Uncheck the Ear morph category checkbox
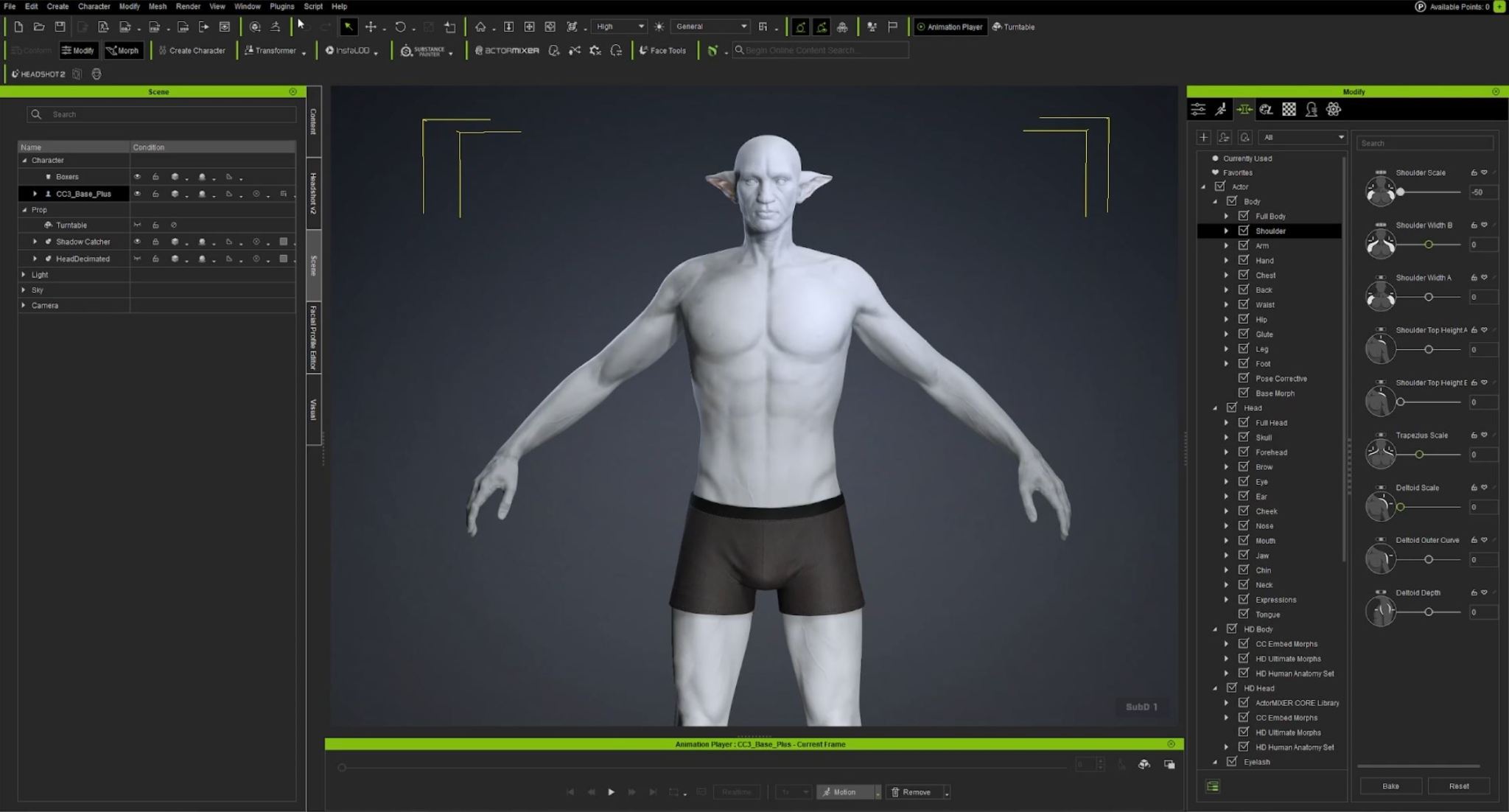The height and width of the screenshot is (812, 1509). point(1244,496)
